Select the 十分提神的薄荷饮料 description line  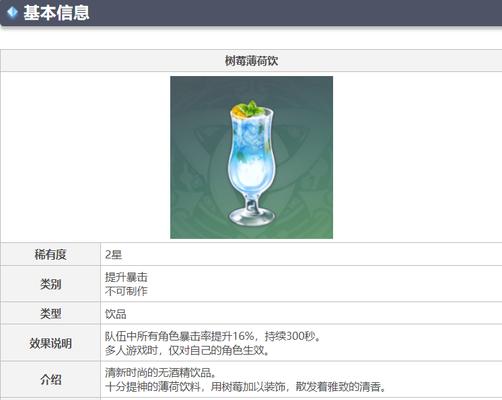click(246, 387)
